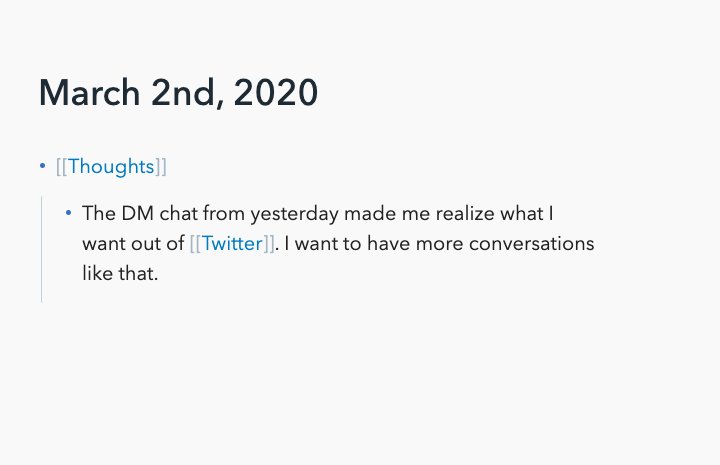Open the [[Thoughts]] page link
Image resolution: width=720 pixels, height=465 pixels.
pyautogui.click(x=111, y=167)
